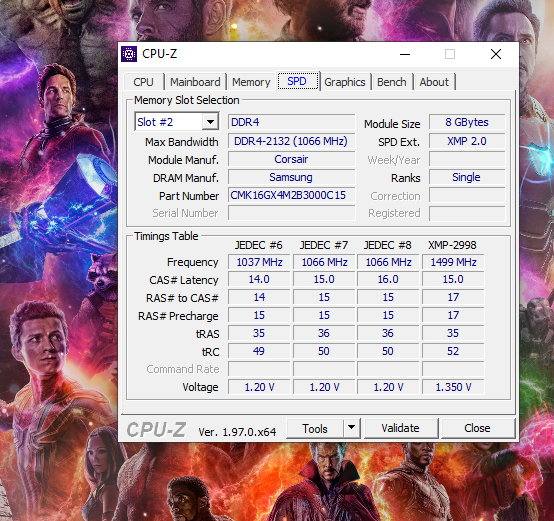Image resolution: width=554 pixels, height=521 pixels.
Task: Open the About tab
Action: click(434, 82)
